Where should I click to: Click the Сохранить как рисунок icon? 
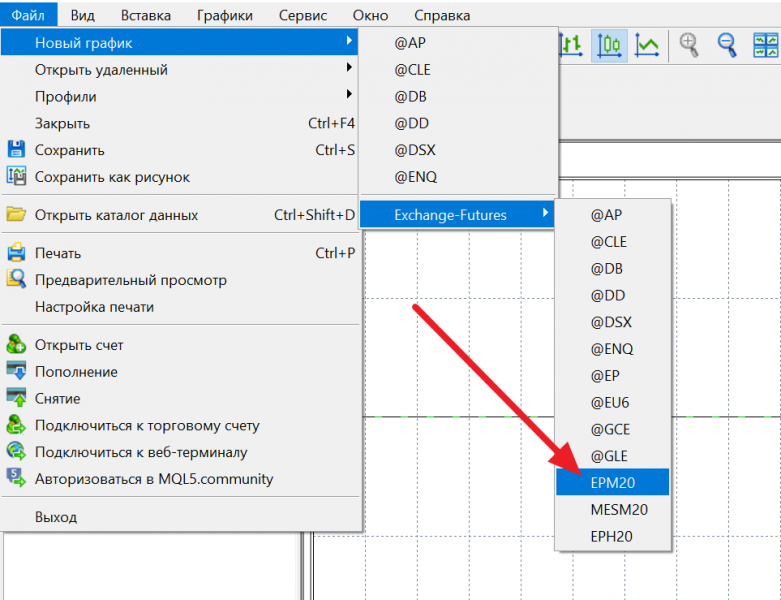(x=16, y=176)
